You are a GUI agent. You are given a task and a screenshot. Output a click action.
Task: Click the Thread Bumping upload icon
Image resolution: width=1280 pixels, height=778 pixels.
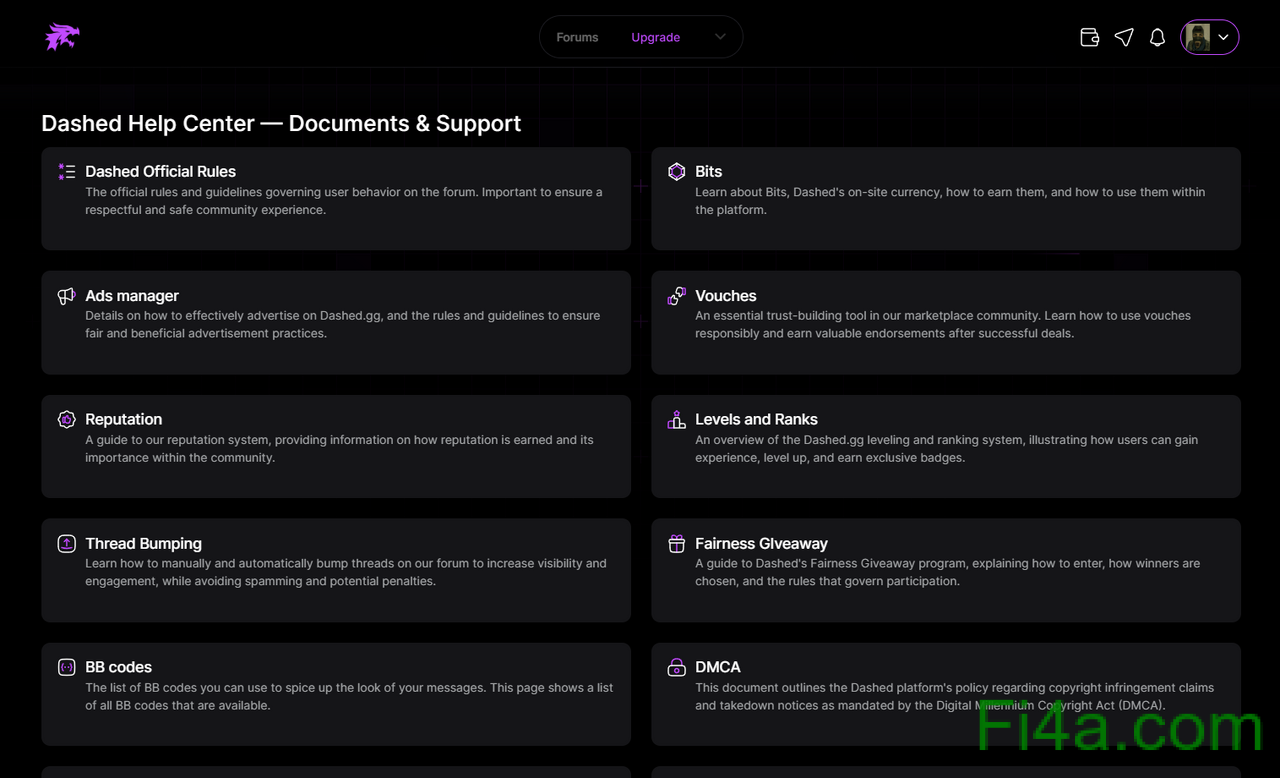(67, 544)
